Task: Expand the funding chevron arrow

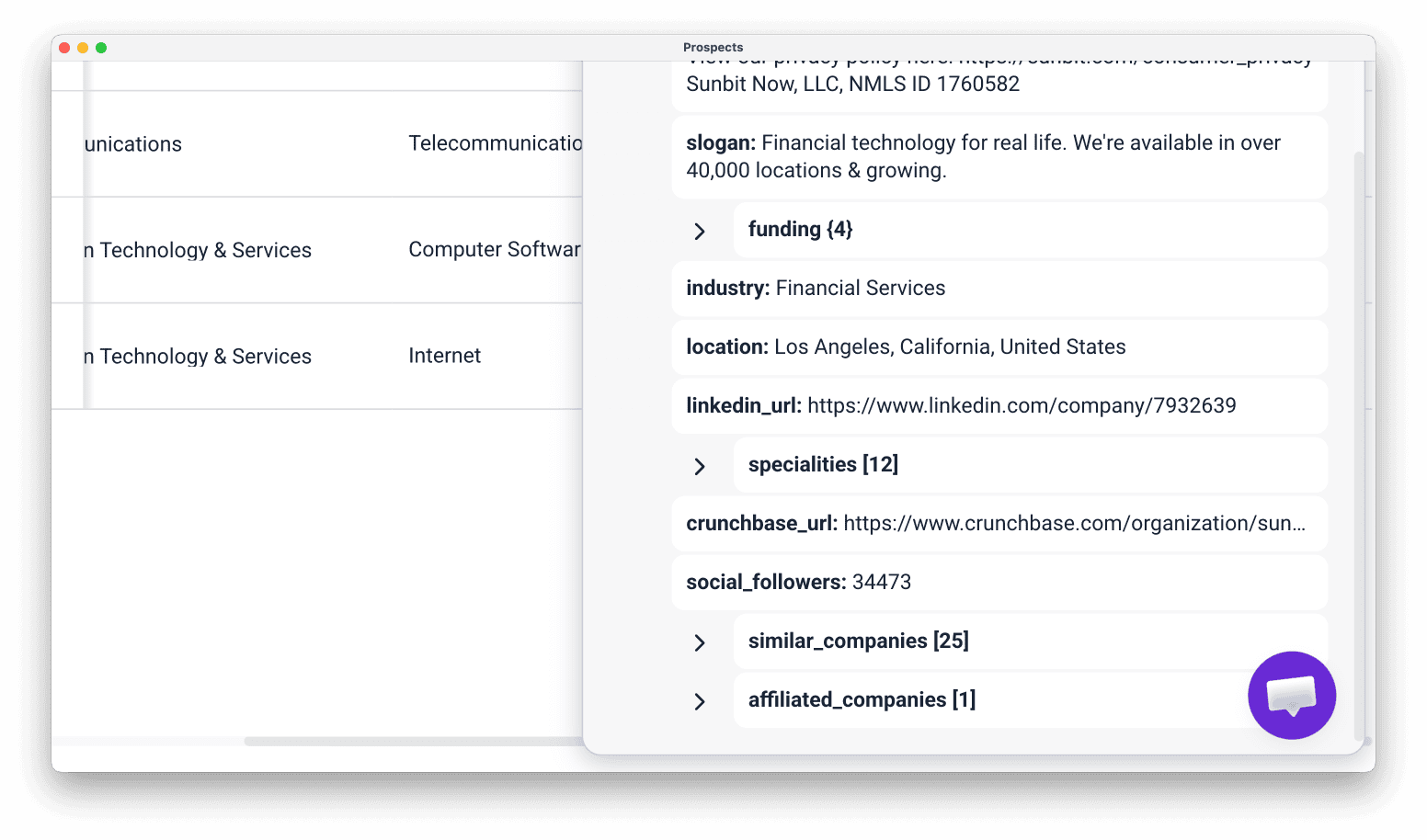Action: (x=700, y=231)
